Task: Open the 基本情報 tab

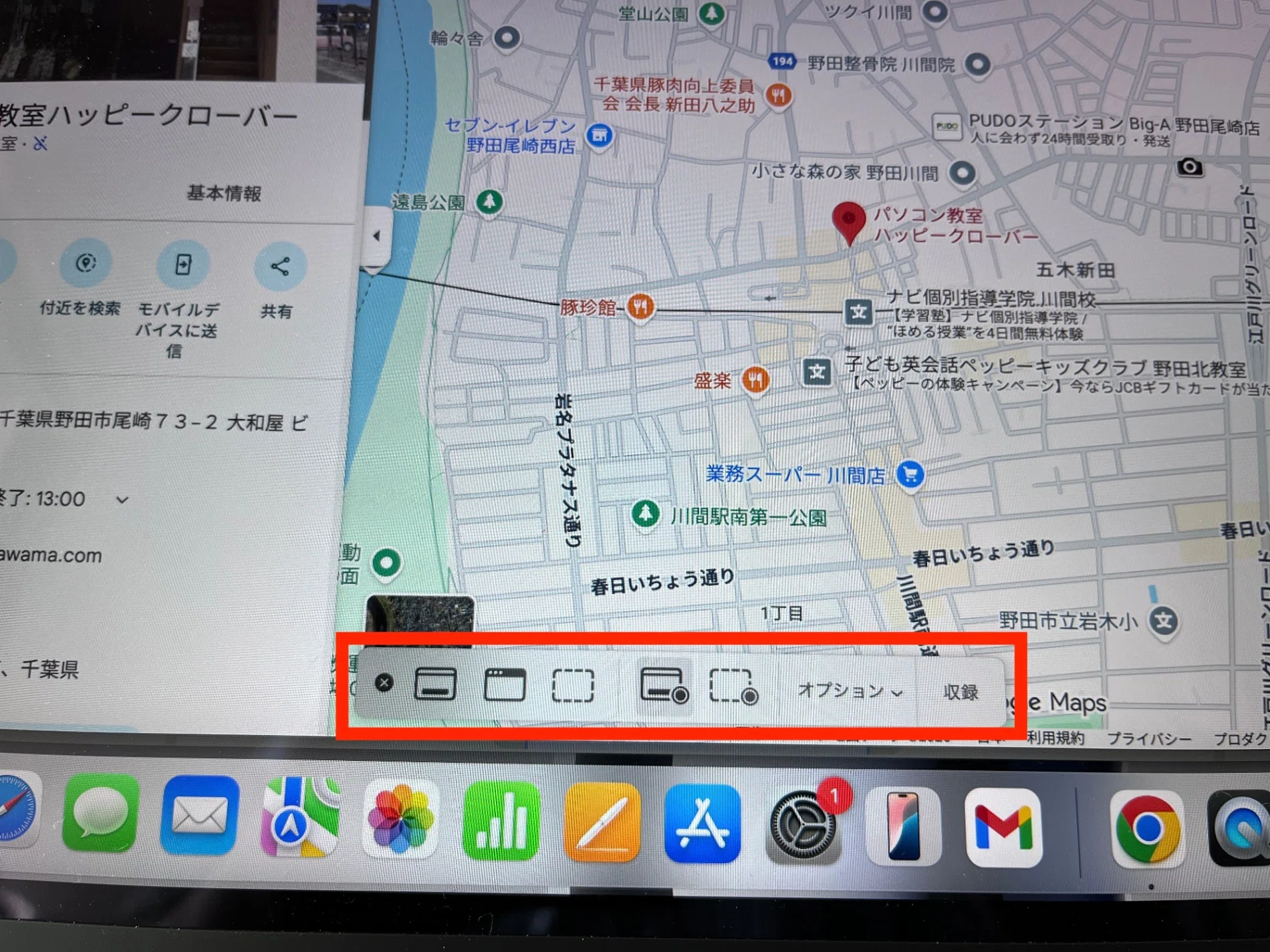Action: pos(224,194)
